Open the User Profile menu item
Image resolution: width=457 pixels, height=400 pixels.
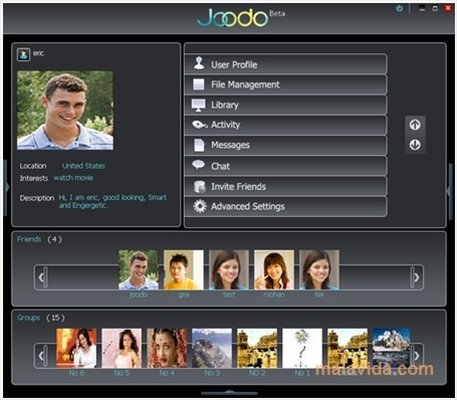pyautogui.click(x=286, y=64)
